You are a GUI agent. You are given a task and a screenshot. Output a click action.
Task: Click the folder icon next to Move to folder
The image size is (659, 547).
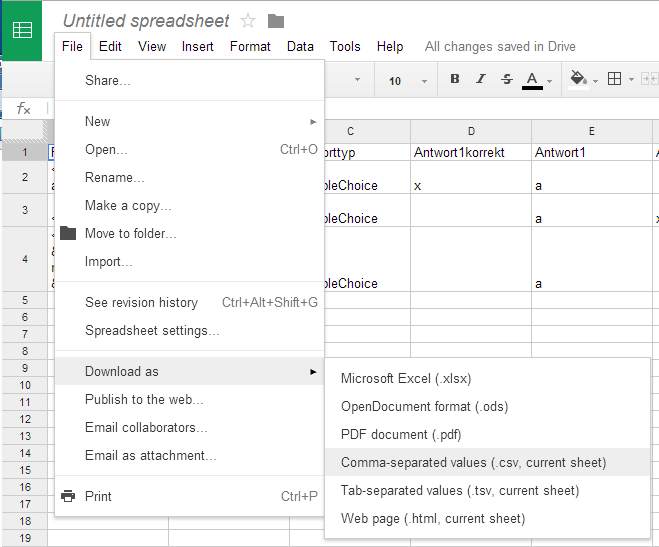tap(68, 233)
